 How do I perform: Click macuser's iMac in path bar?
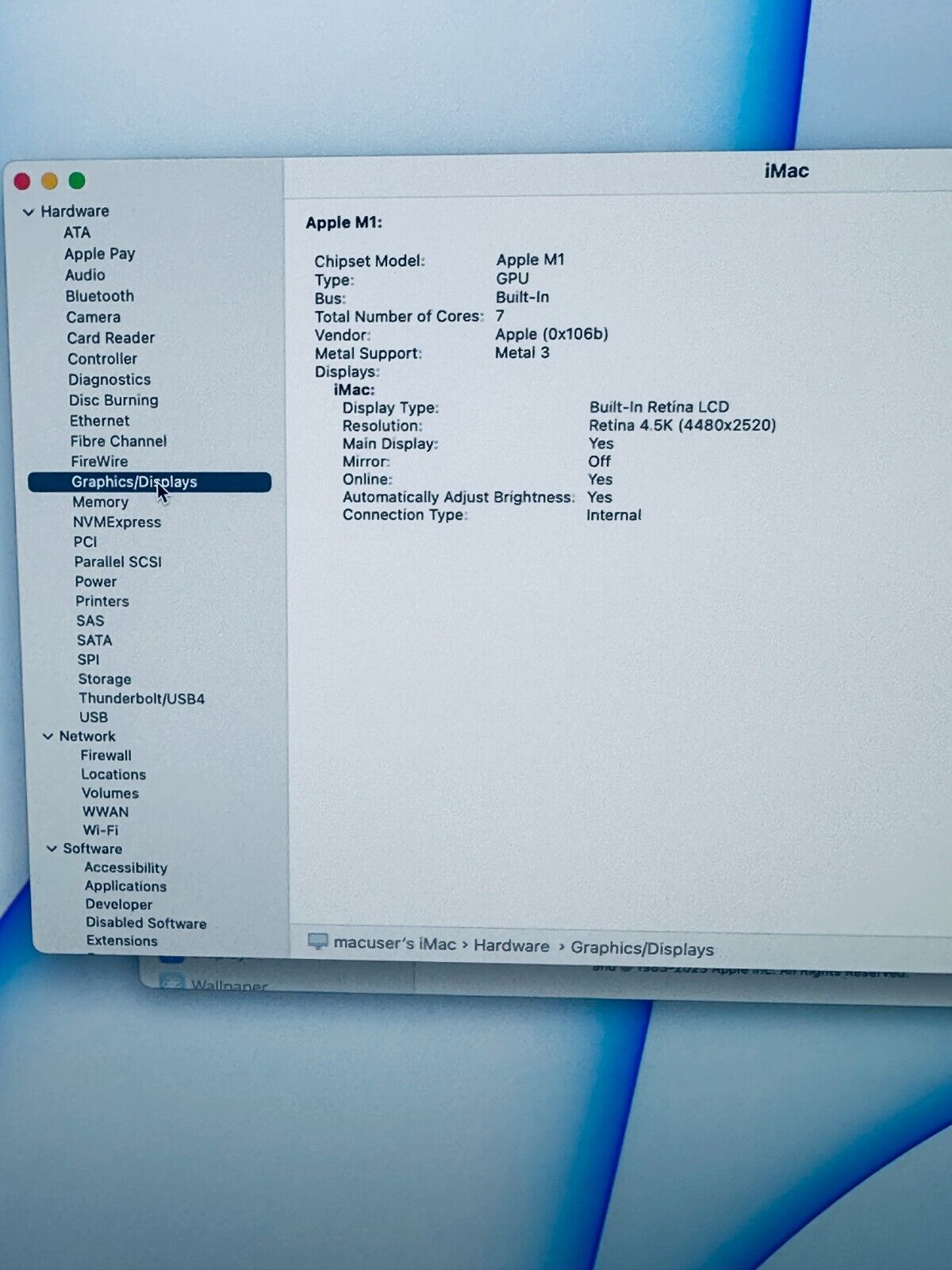point(394,944)
